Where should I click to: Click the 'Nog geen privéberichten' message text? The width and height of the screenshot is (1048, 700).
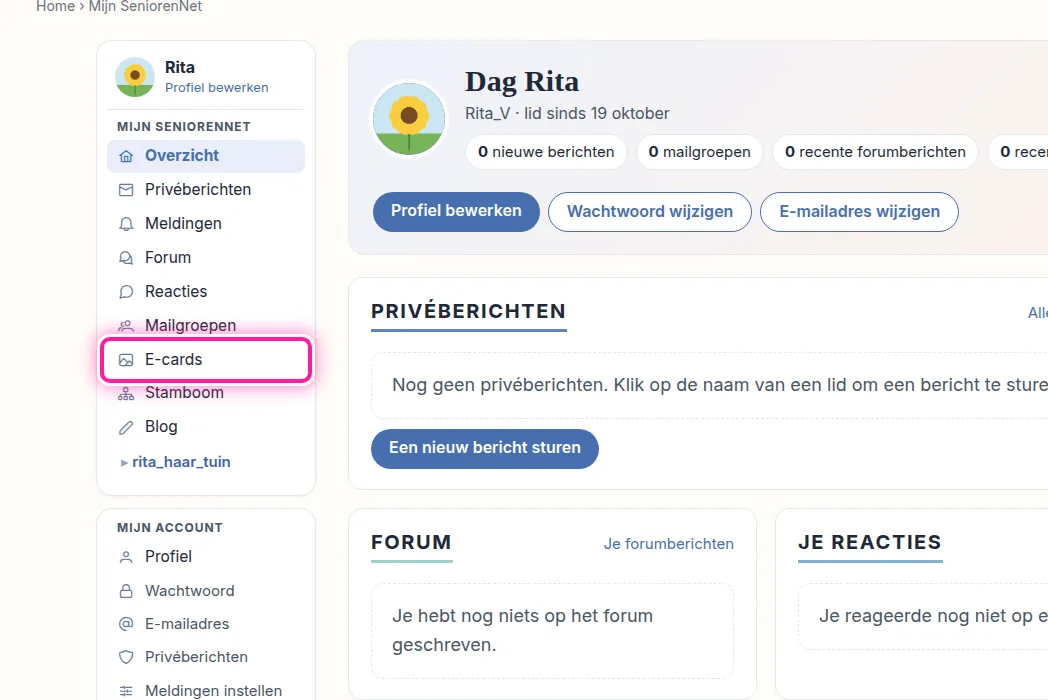coord(720,385)
